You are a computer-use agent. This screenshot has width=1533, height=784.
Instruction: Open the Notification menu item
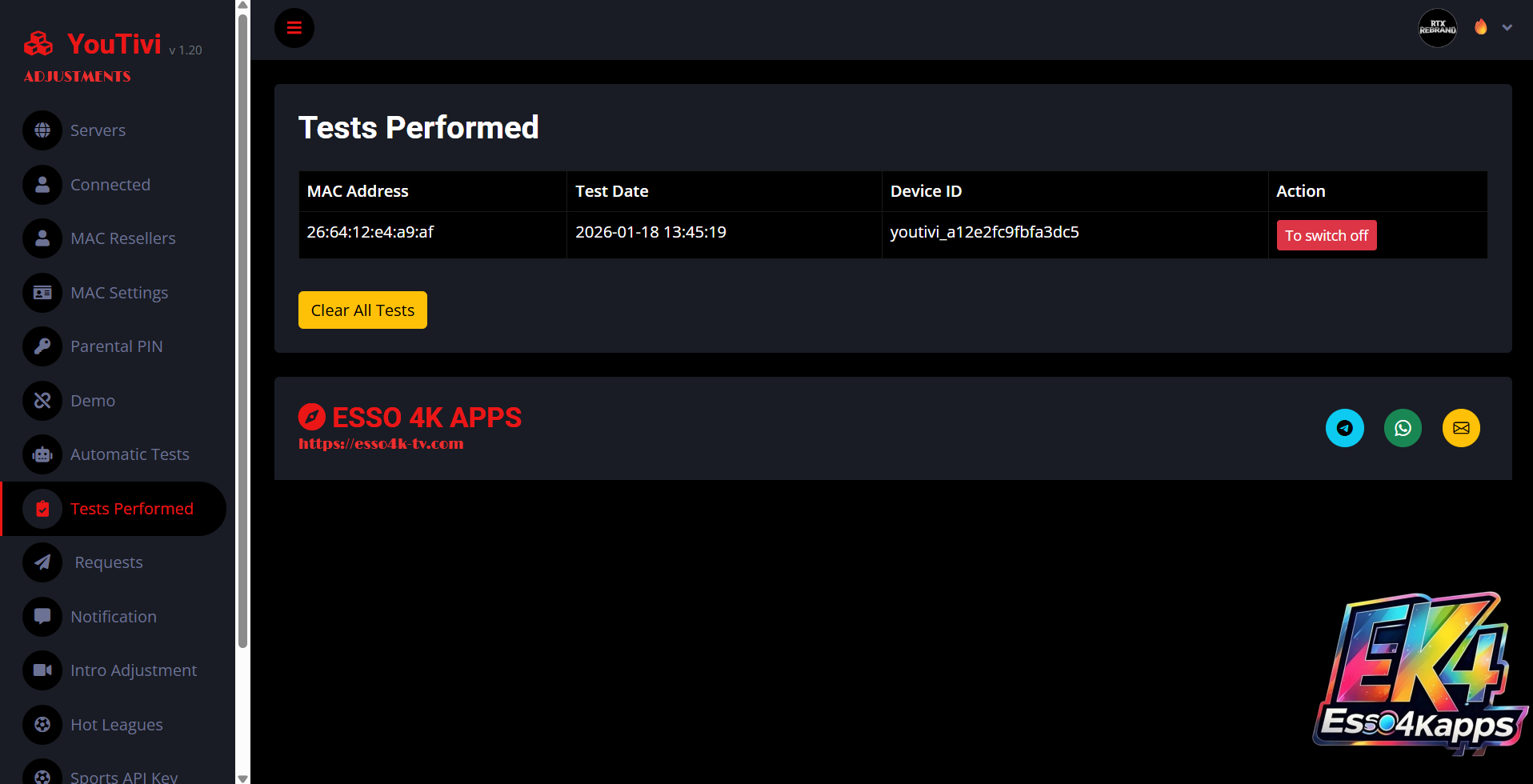point(114,617)
